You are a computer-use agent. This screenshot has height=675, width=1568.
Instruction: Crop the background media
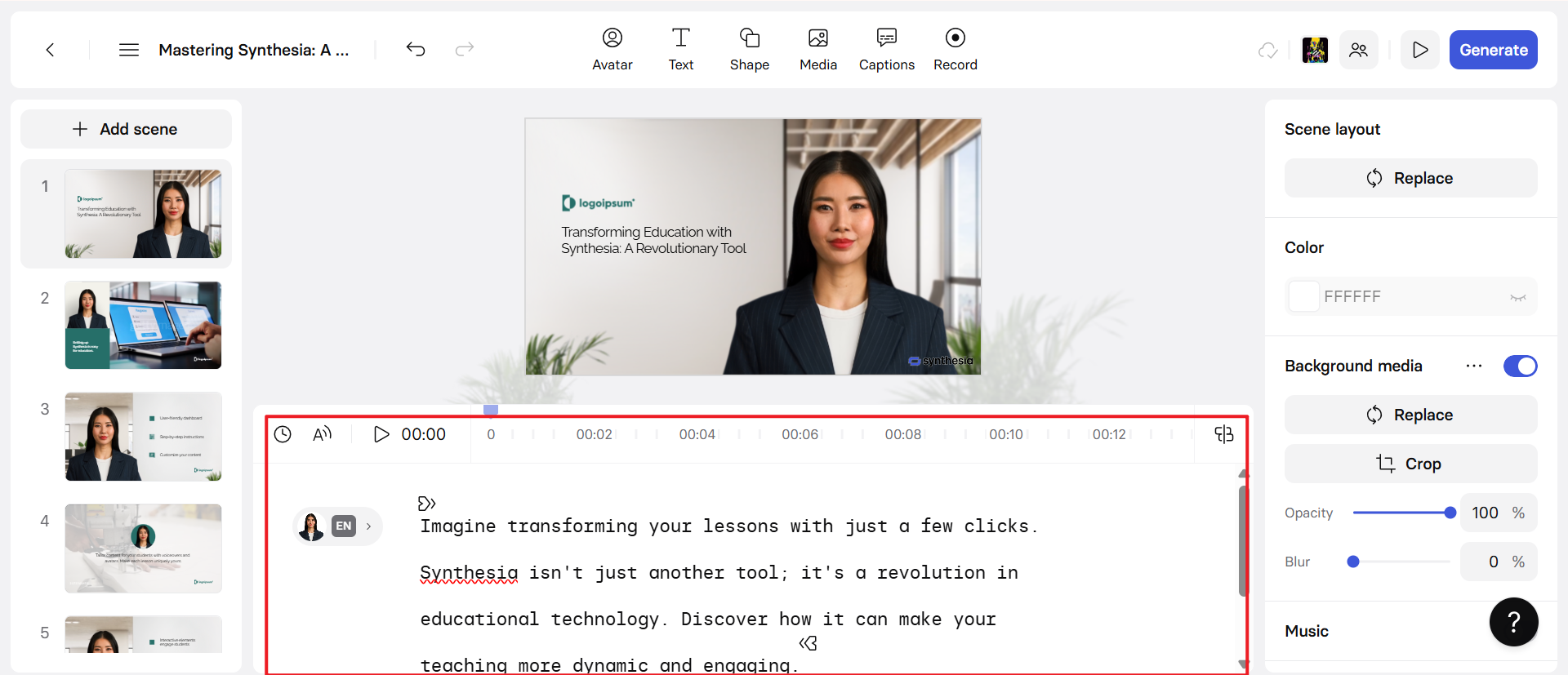1411,464
